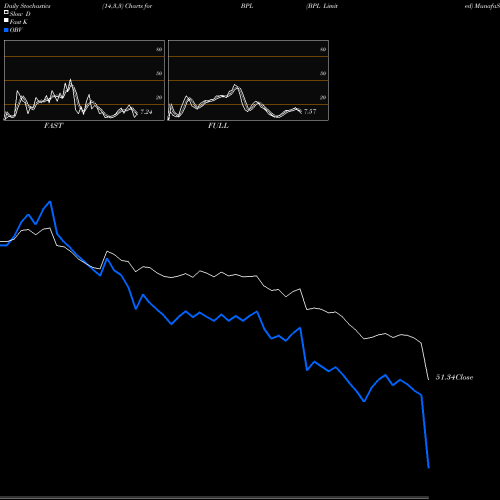
Task: Click the 50 level label in FAST chart
Action: point(159,73)
